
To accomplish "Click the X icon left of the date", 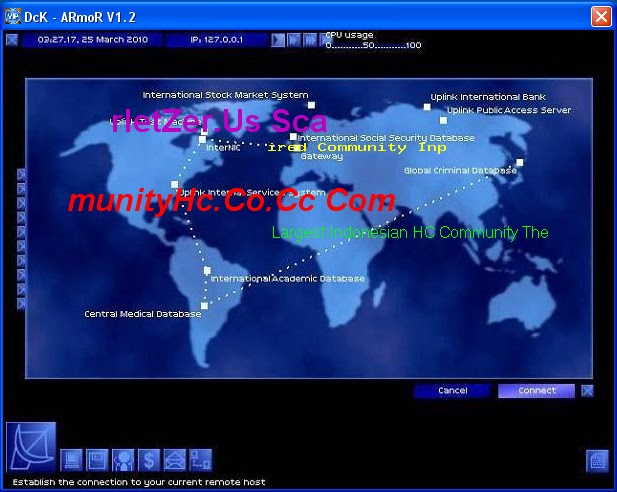I will [12, 40].
